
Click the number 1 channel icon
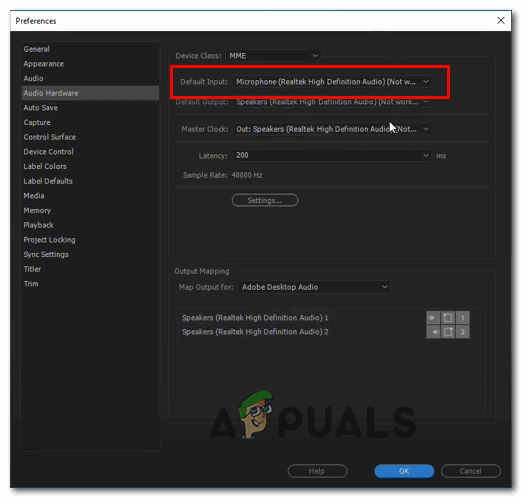click(x=462, y=318)
